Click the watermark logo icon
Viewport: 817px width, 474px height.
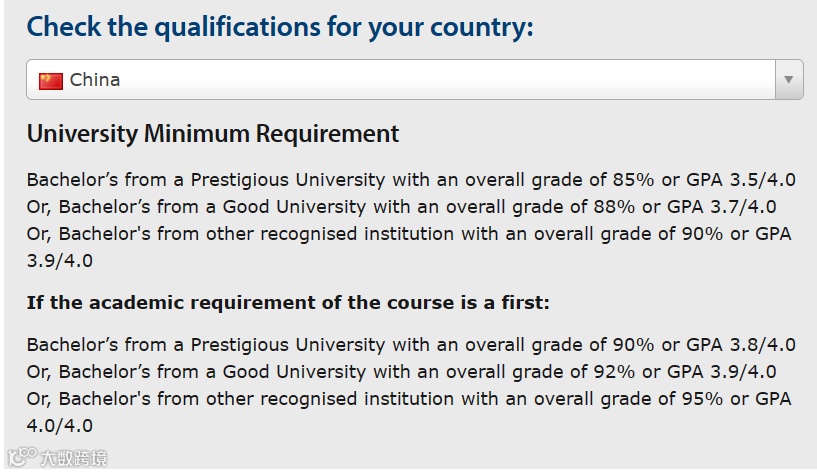tap(22, 457)
